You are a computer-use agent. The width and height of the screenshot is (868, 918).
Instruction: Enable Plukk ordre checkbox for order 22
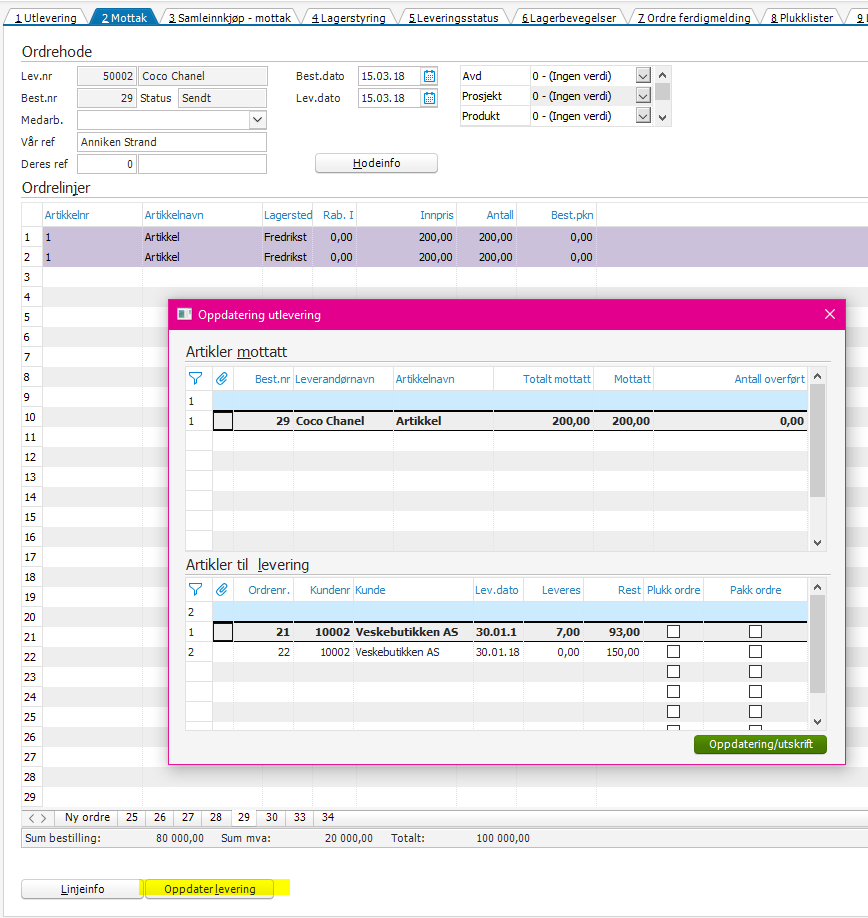(x=673, y=652)
